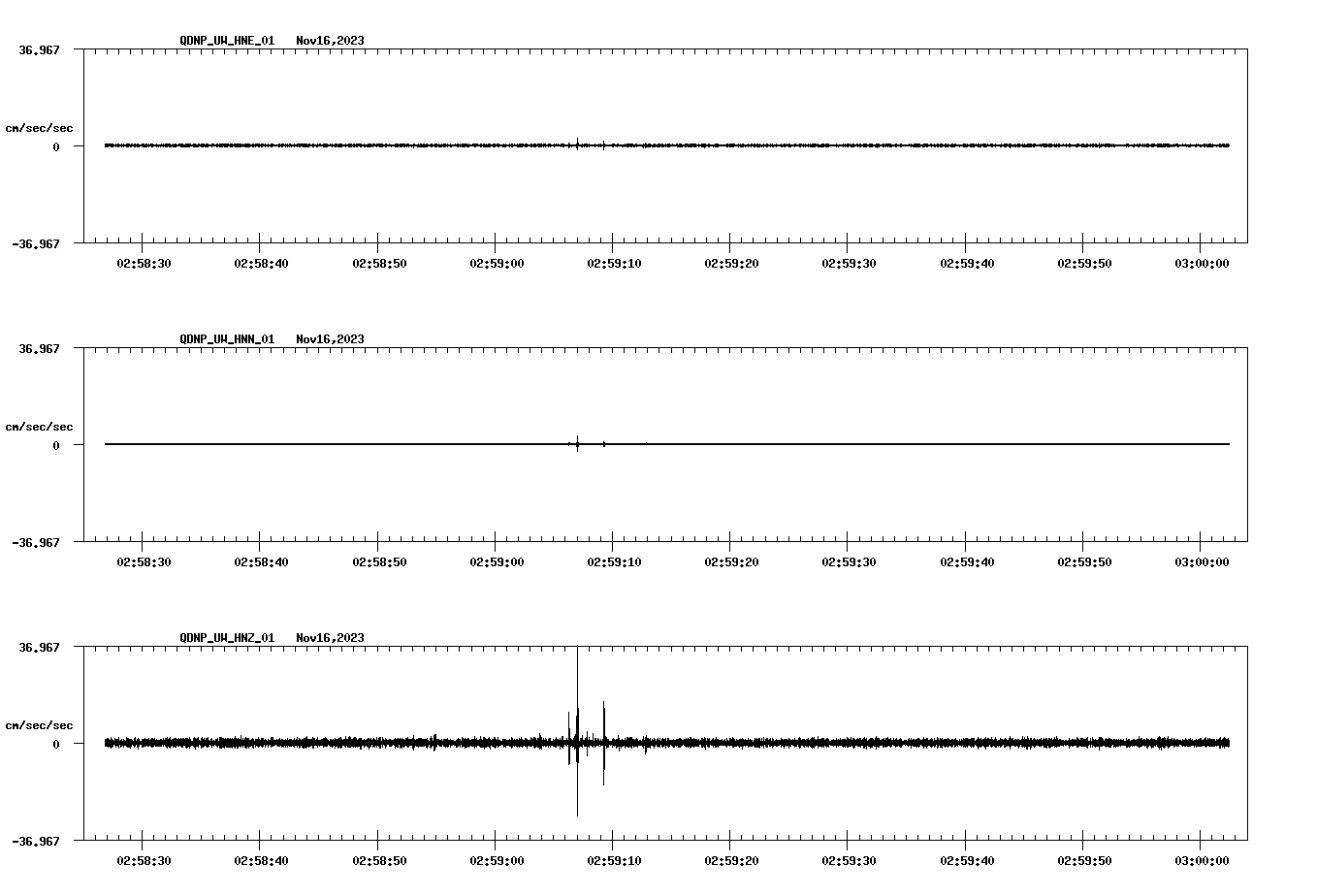Click the 02:58:50 time label under the HNE plot
The height and width of the screenshot is (896, 1317).
coord(379,263)
